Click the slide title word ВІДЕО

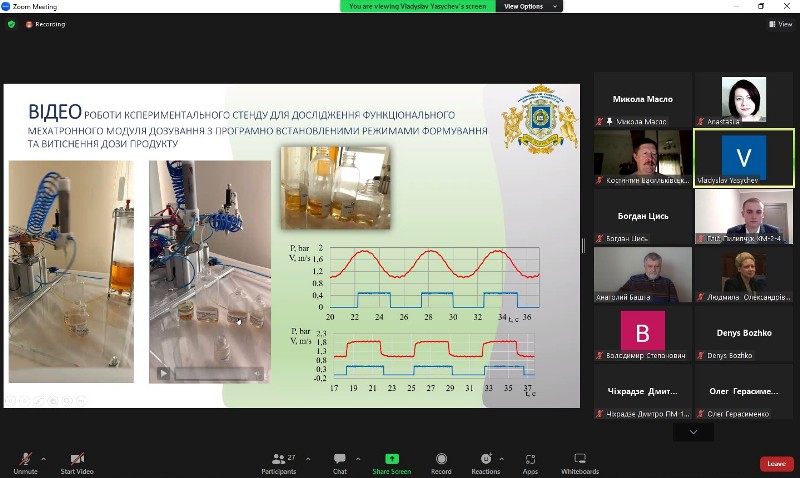[55, 112]
